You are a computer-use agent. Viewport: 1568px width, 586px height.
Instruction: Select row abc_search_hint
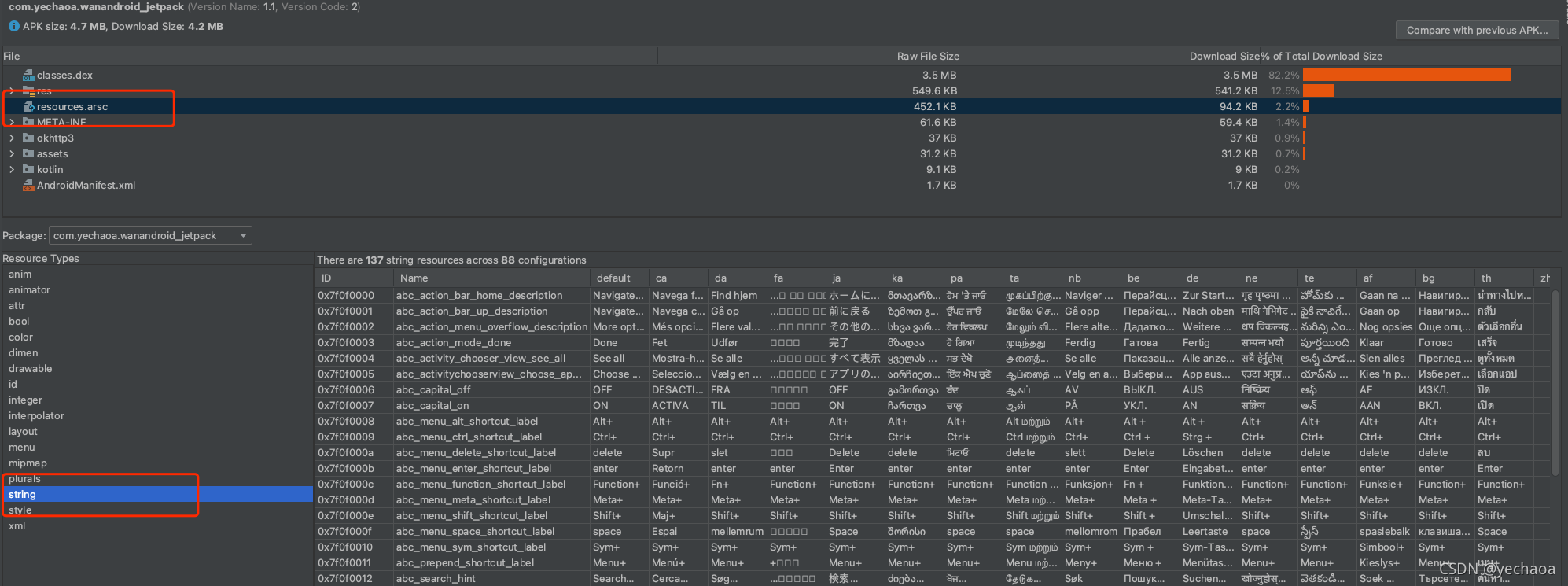(933, 579)
